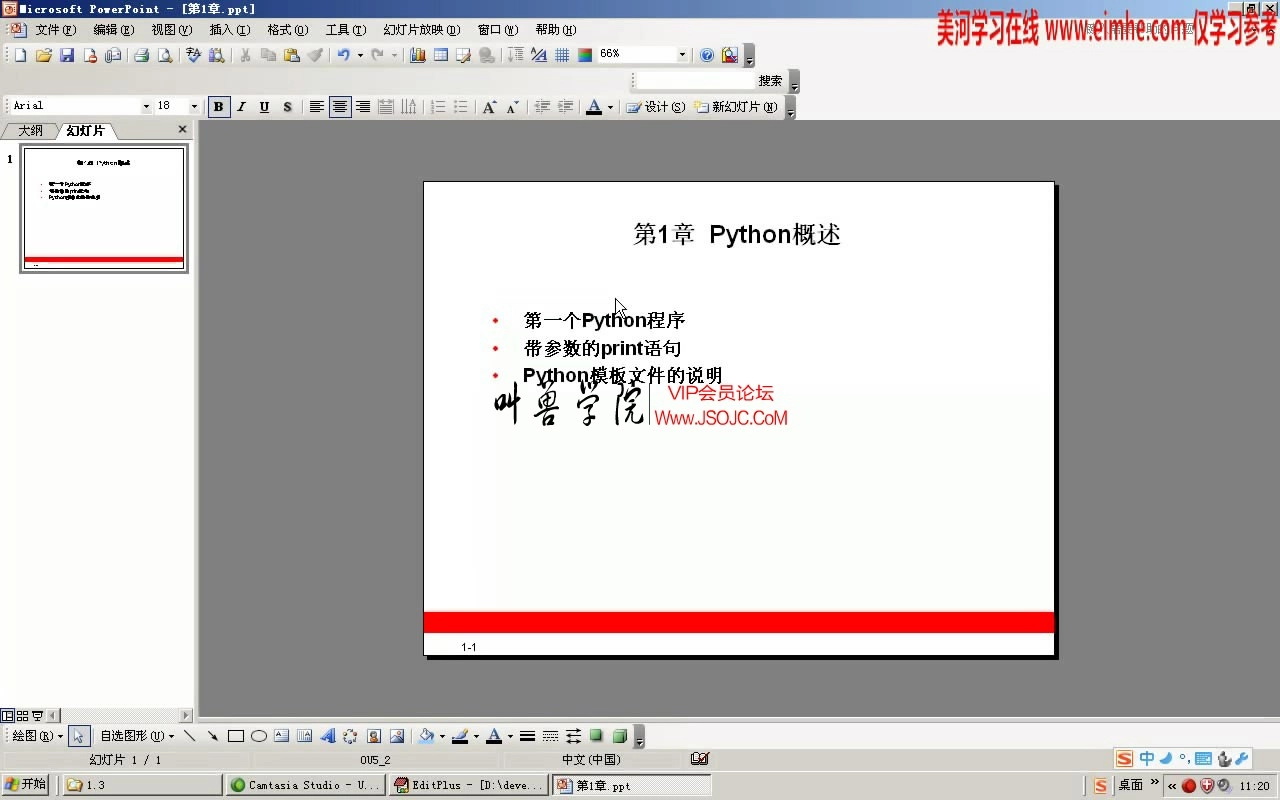
Task: Select the oval shape tool
Action: tap(259, 736)
